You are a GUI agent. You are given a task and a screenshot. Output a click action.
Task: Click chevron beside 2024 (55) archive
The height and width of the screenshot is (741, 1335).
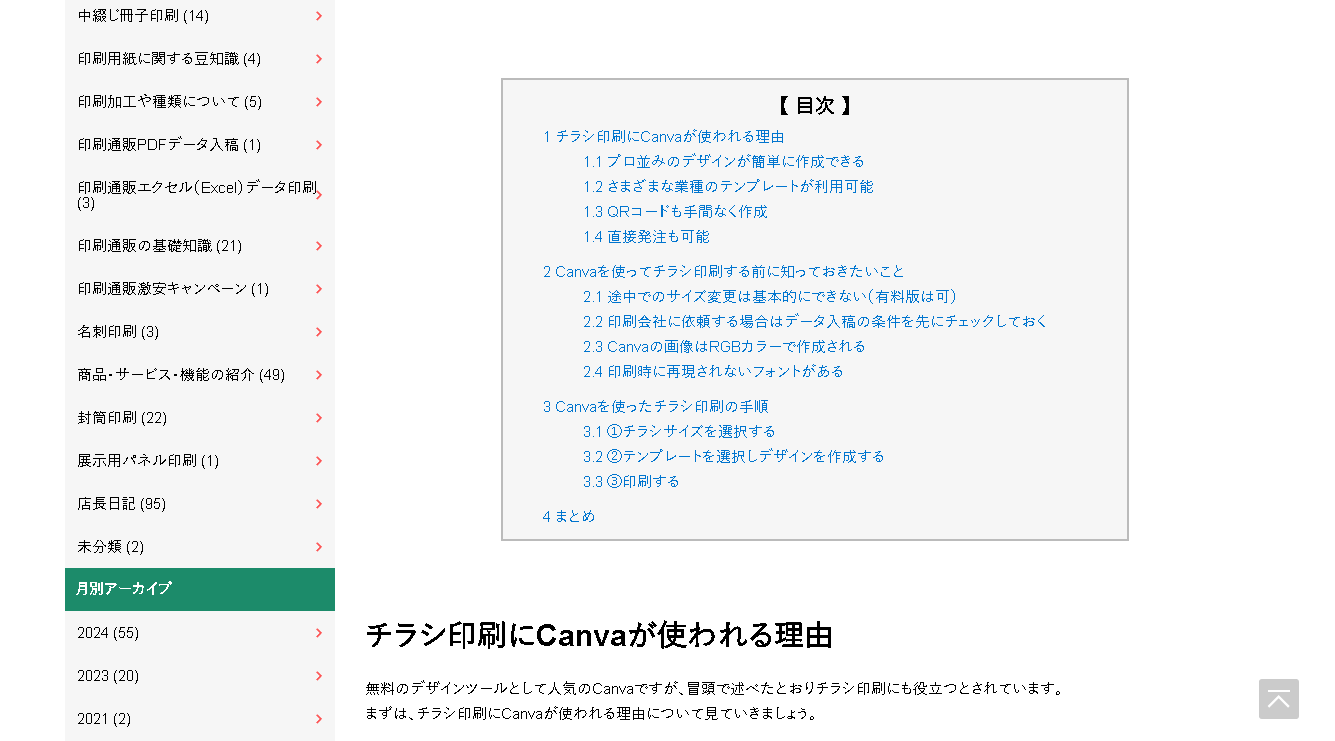319,633
